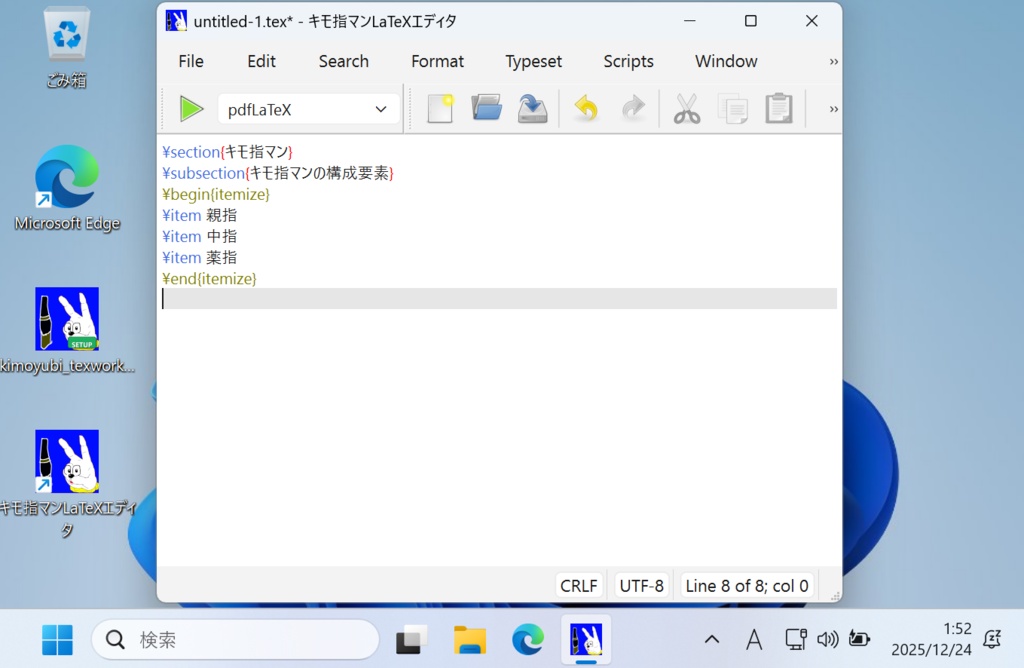
Task: Open the キモ指マンLaTeXエディタ desktop shortcut
Action: 66,461
